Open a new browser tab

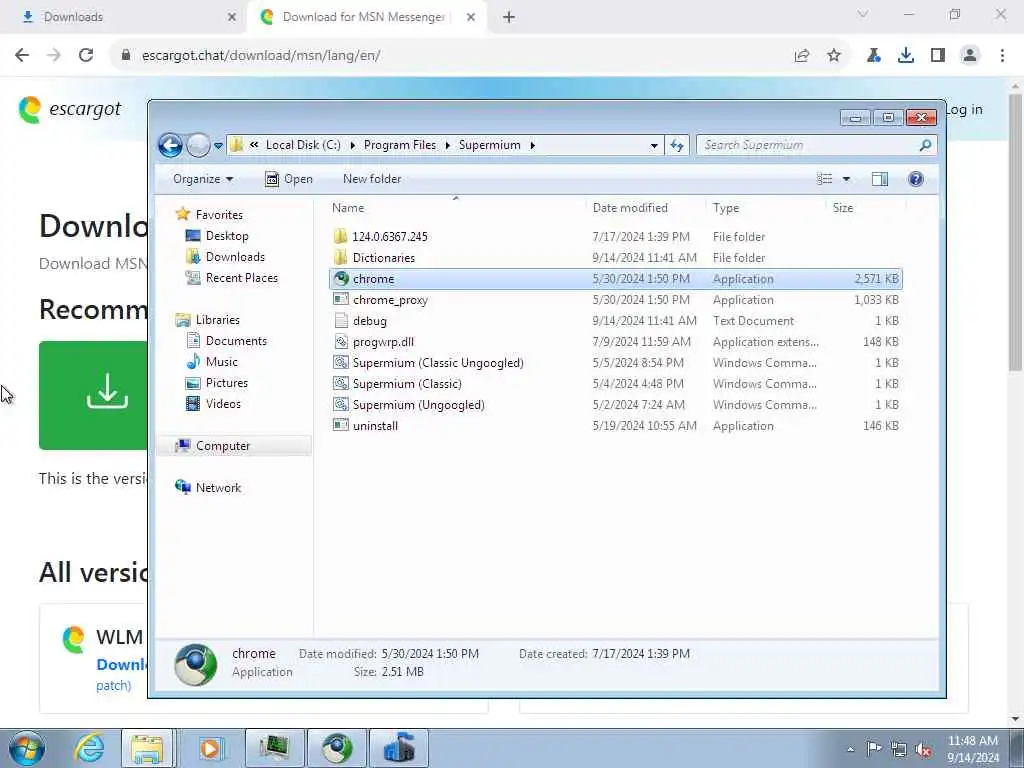tap(509, 17)
